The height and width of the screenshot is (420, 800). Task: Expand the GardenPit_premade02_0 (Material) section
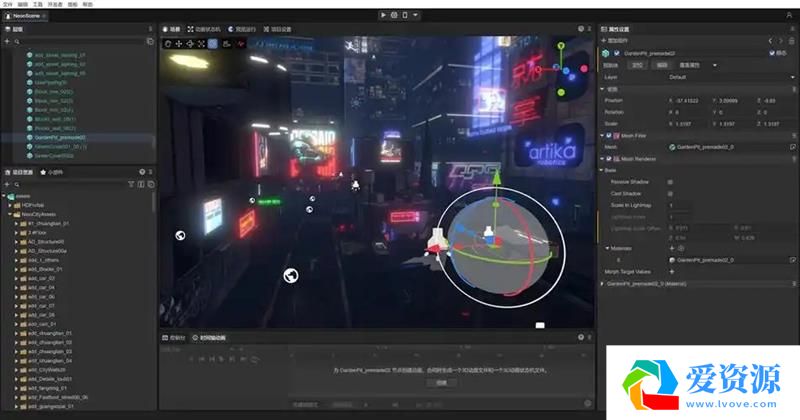(602, 283)
